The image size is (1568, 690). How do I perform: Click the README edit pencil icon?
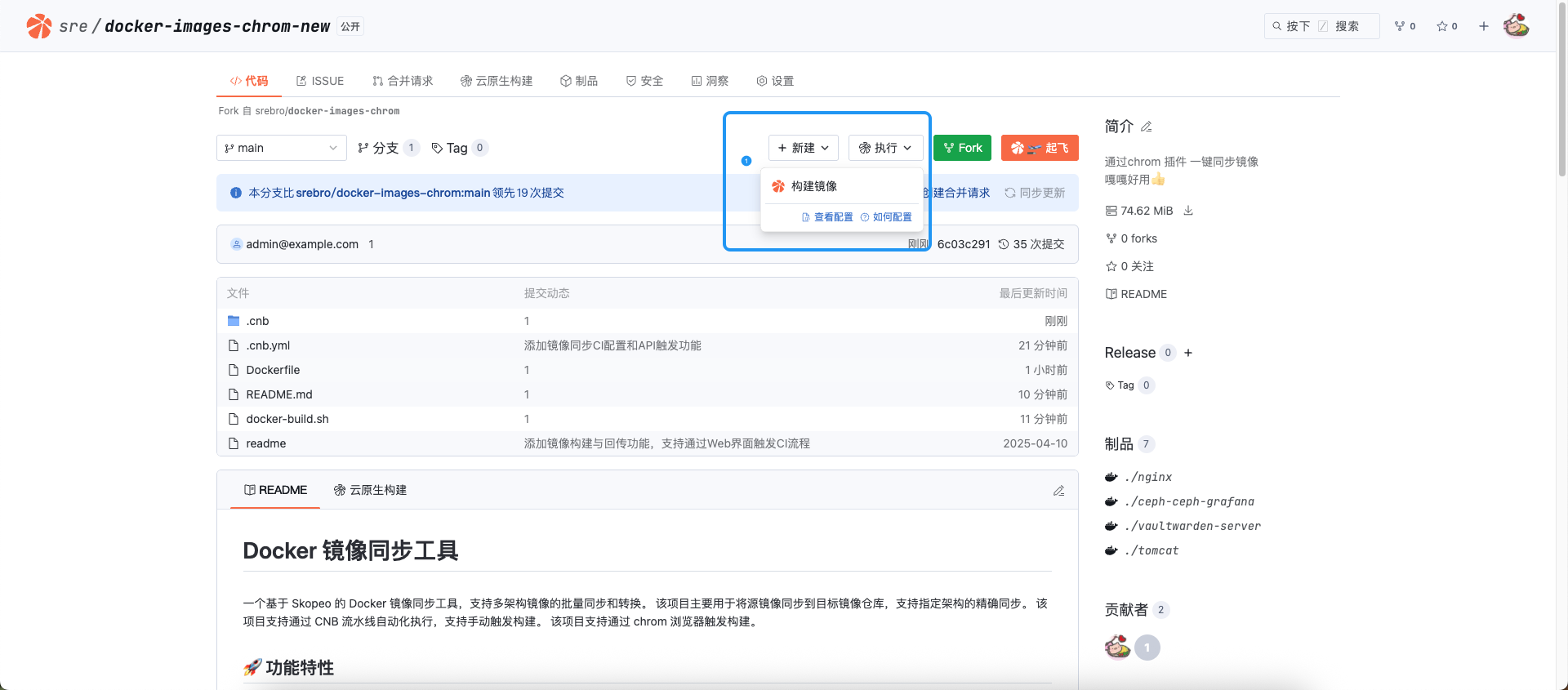[1058, 491]
